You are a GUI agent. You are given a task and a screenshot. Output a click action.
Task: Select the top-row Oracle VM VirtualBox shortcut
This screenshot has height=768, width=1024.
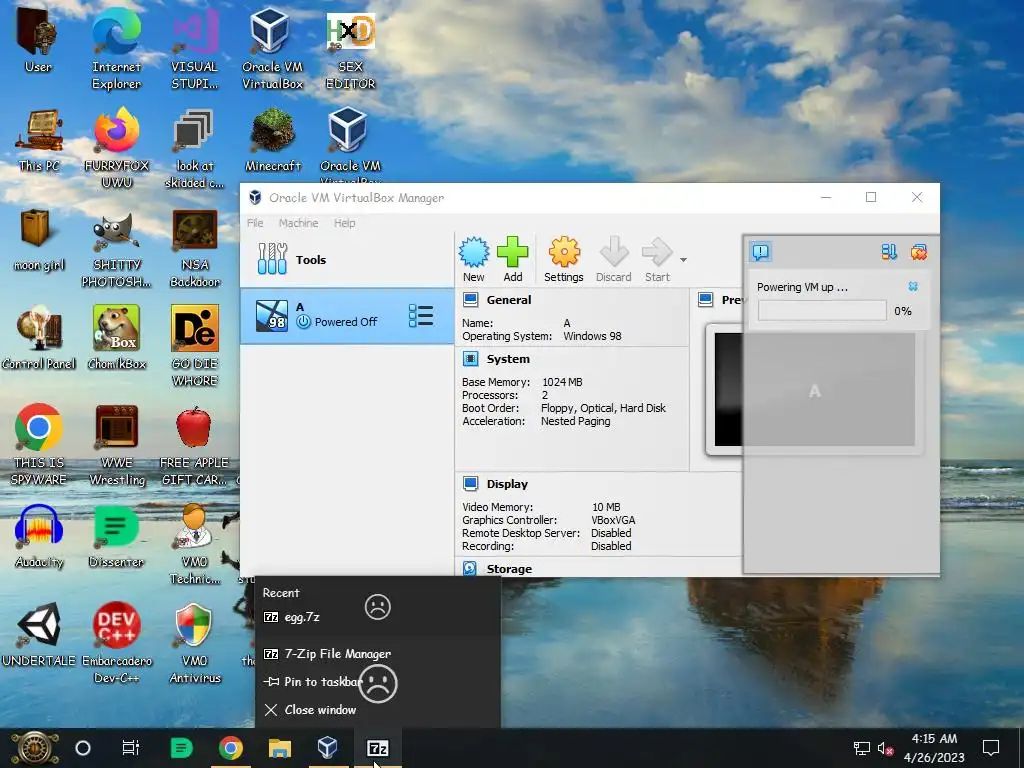click(272, 49)
